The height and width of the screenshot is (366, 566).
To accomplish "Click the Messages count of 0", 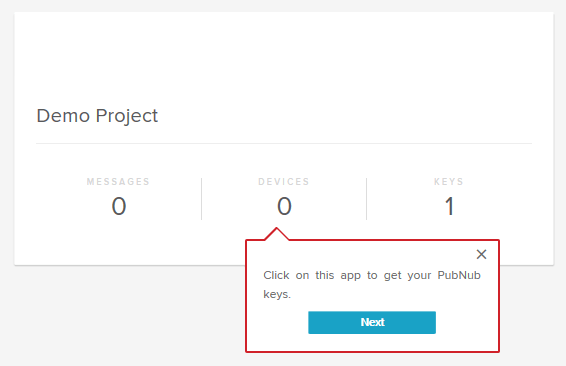I will [x=119, y=206].
